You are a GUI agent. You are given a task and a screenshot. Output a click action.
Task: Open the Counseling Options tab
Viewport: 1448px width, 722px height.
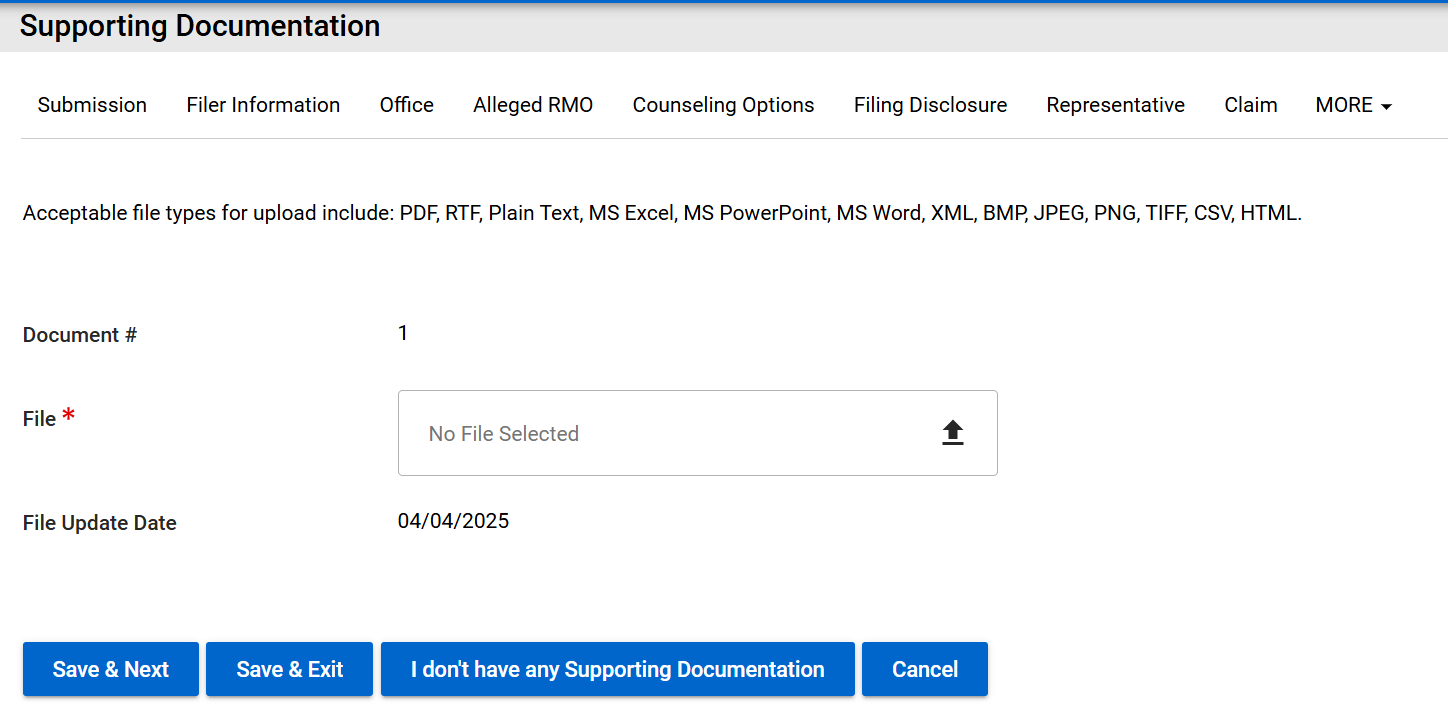tap(723, 105)
